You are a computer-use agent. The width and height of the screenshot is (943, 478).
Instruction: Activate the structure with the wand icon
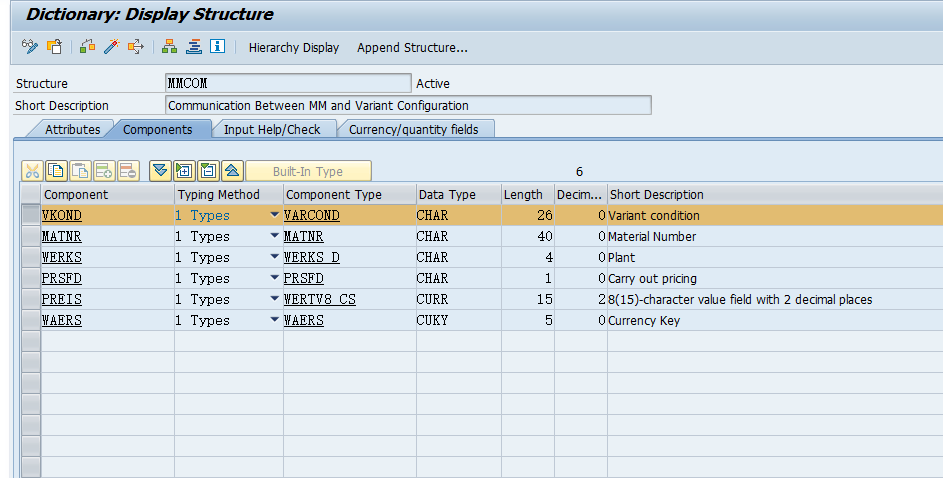click(x=112, y=47)
